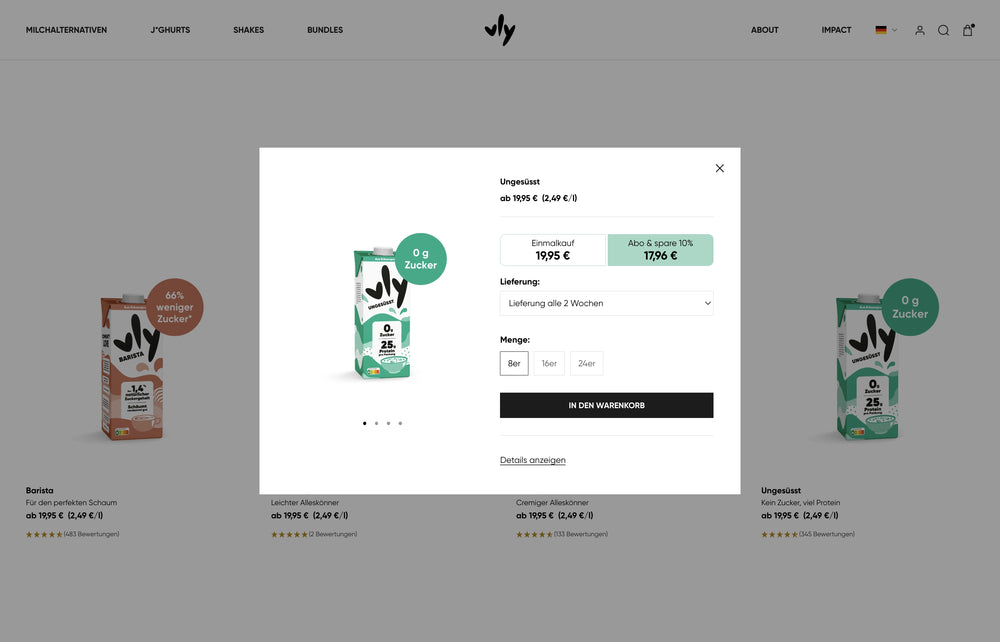Click In den Warenkorb button

[606, 405]
